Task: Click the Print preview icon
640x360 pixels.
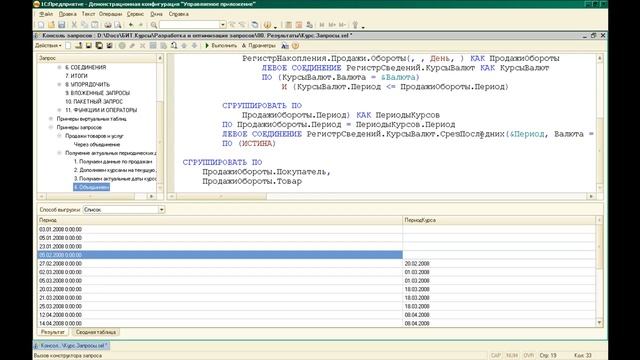Action: pyautogui.click(x=118, y=25)
